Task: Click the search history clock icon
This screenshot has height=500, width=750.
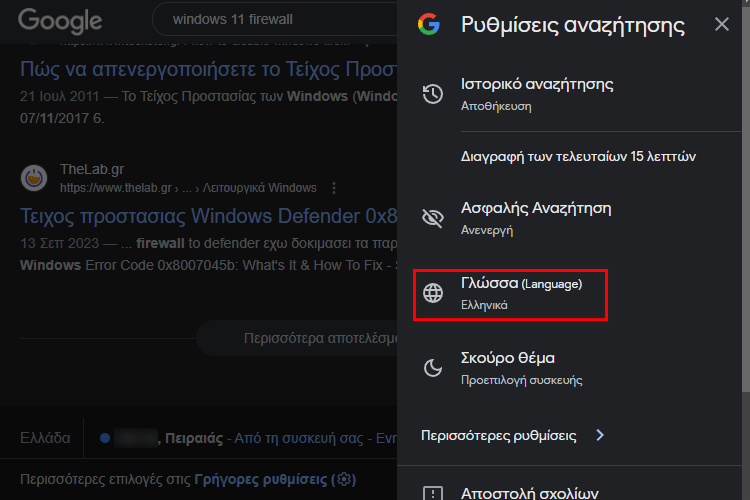Action: click(x=432, y=94)
